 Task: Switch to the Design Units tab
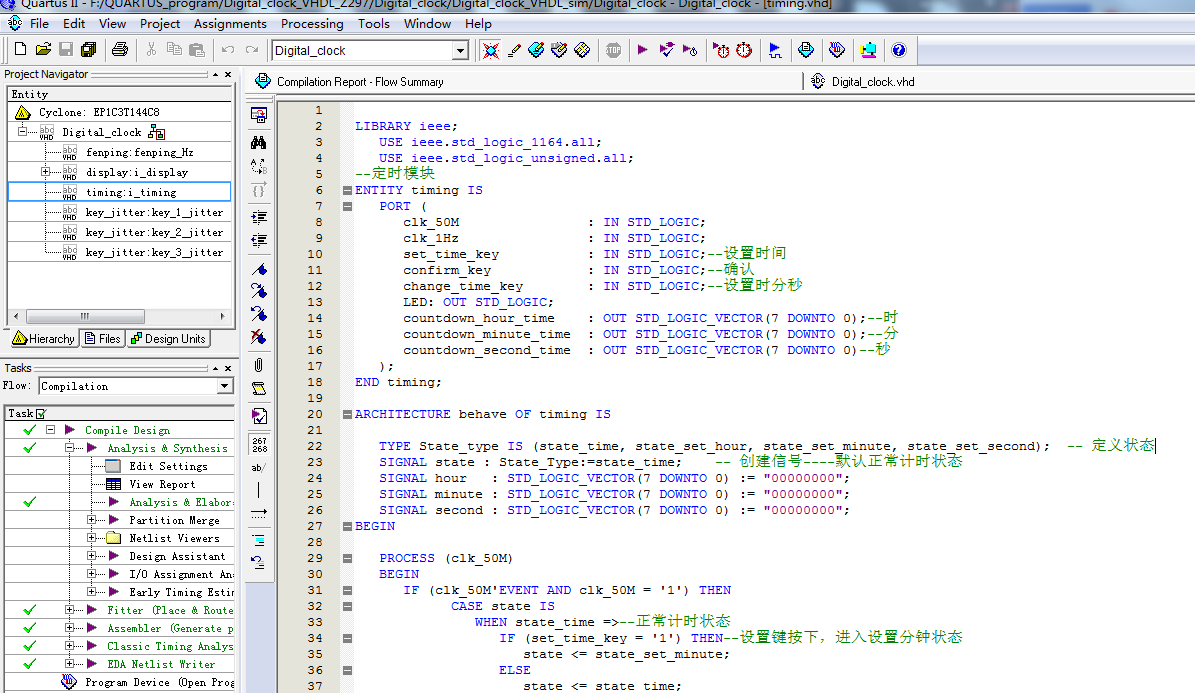(x=168, y=339)
